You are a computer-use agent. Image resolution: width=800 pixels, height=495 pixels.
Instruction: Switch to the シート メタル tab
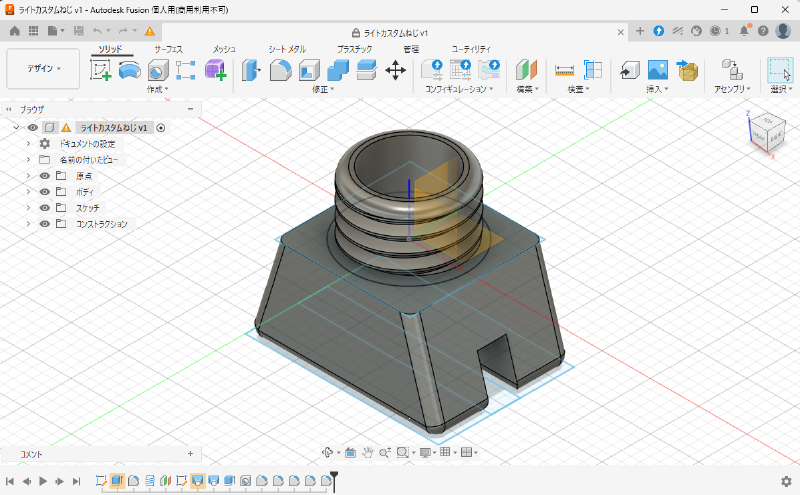tap(287, 49)
